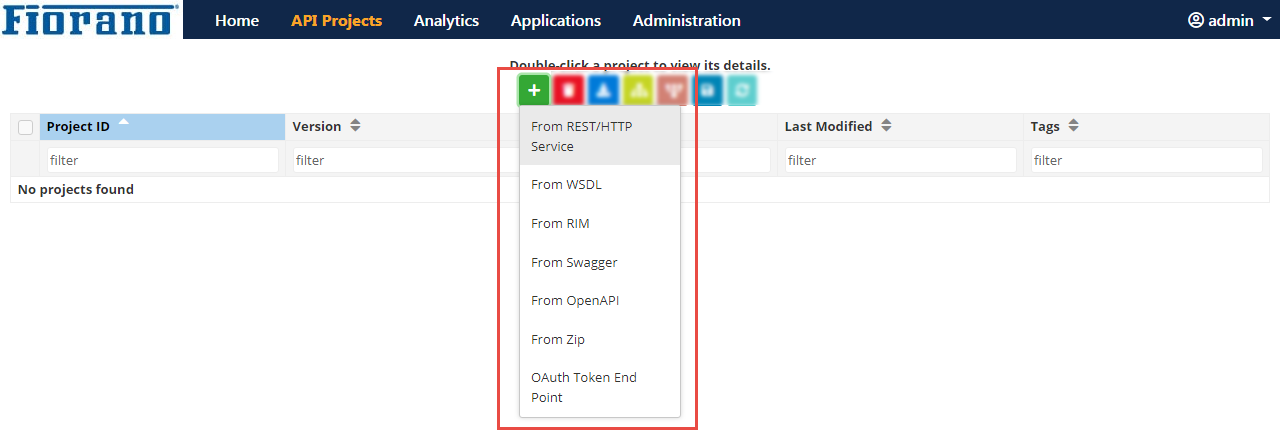
Task: Click the admin username label
Action: tap(1231, 20)
